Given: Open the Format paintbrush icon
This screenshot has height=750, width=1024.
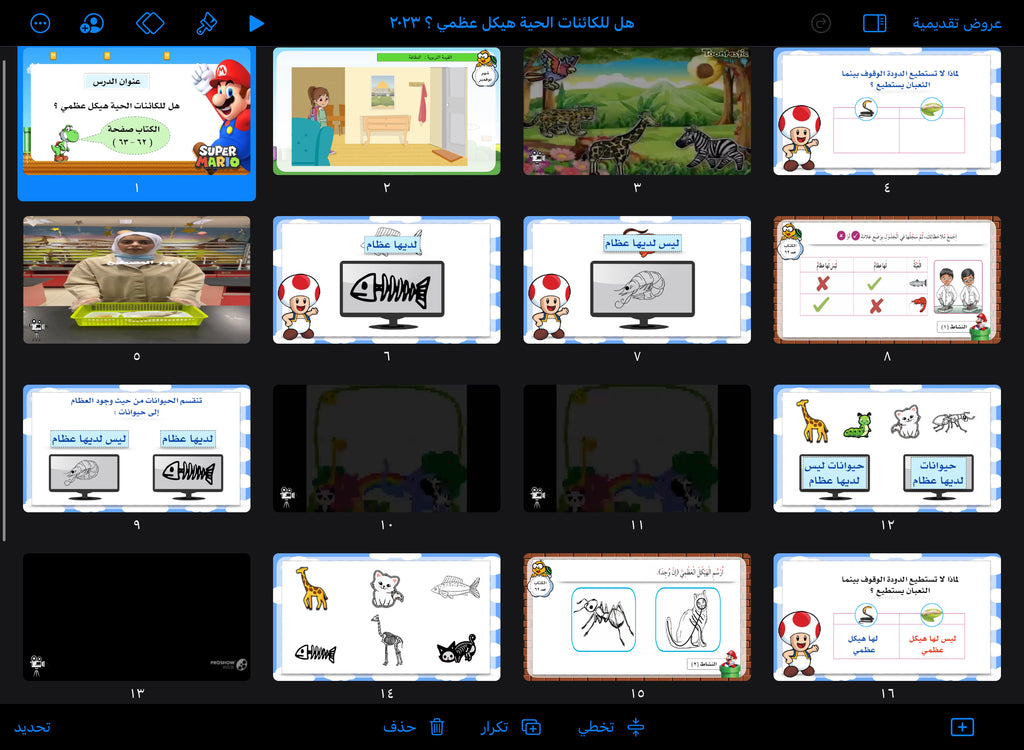Looking at the screenshot, I should [x=206, y=24].
